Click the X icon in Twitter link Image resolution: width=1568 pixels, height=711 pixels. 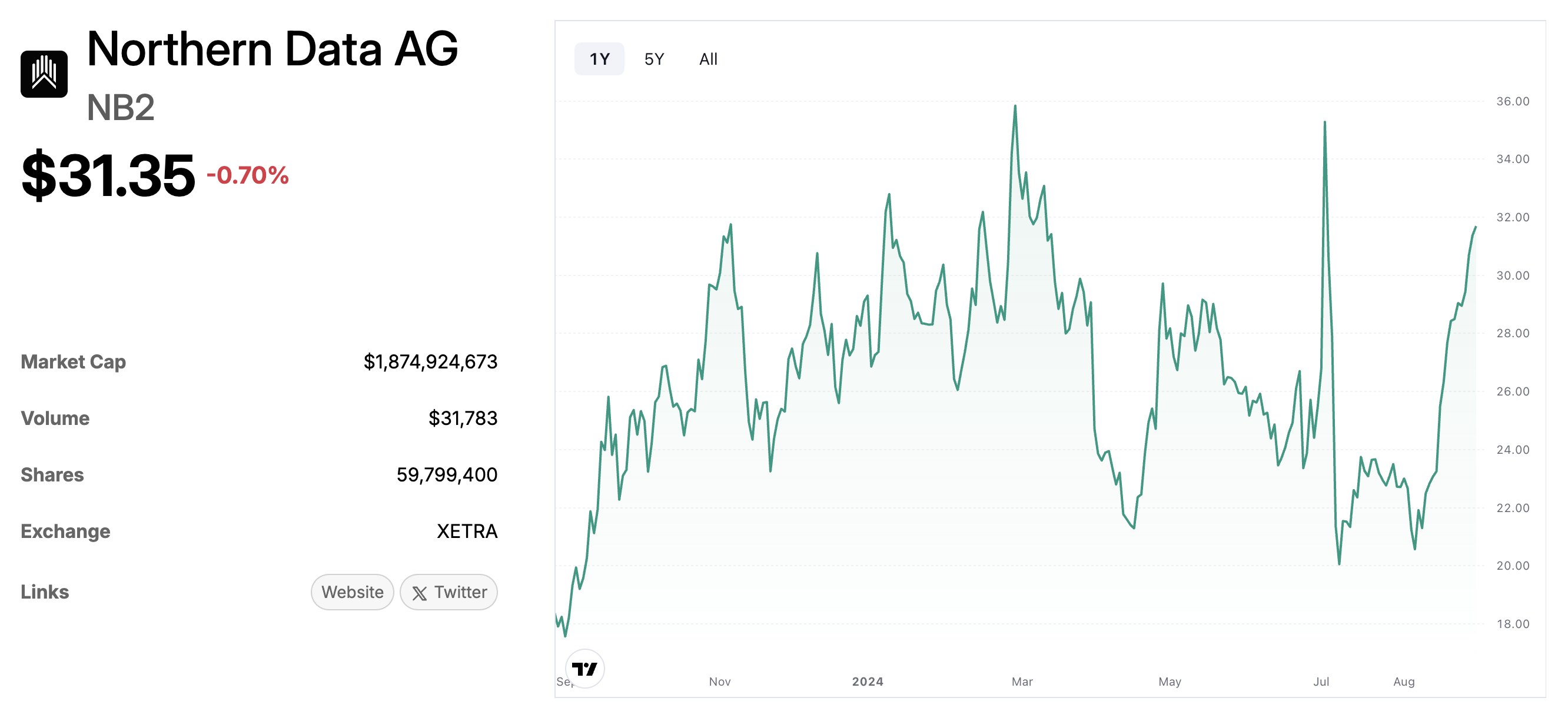420,593
